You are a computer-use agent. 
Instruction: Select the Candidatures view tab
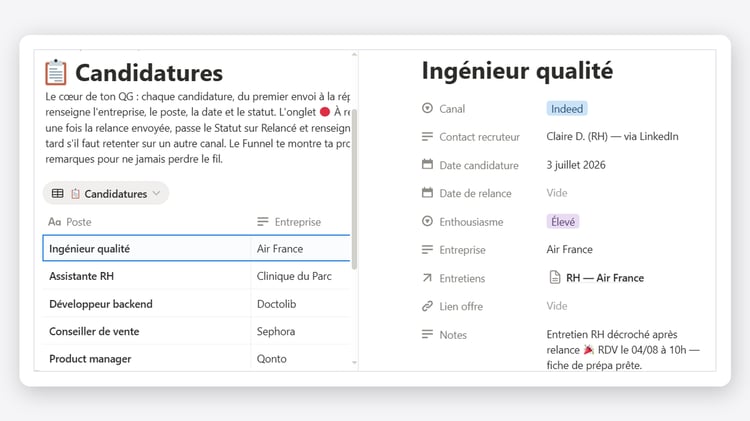106,193
